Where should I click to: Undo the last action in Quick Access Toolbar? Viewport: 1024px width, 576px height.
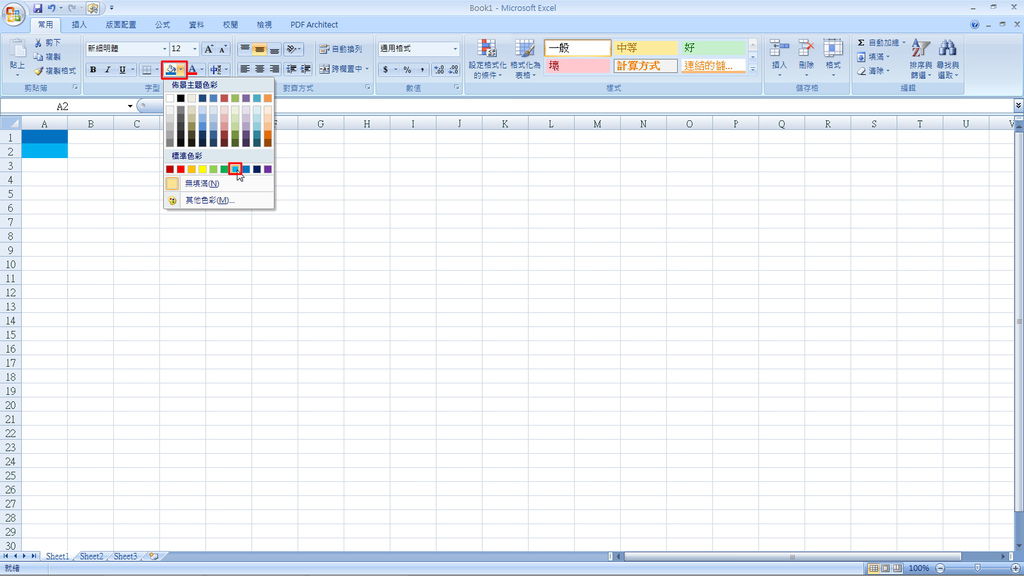(52, 8)
